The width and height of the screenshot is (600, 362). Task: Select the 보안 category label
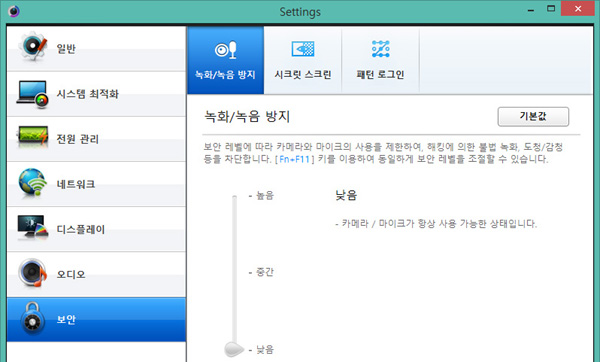coord(66,320)
